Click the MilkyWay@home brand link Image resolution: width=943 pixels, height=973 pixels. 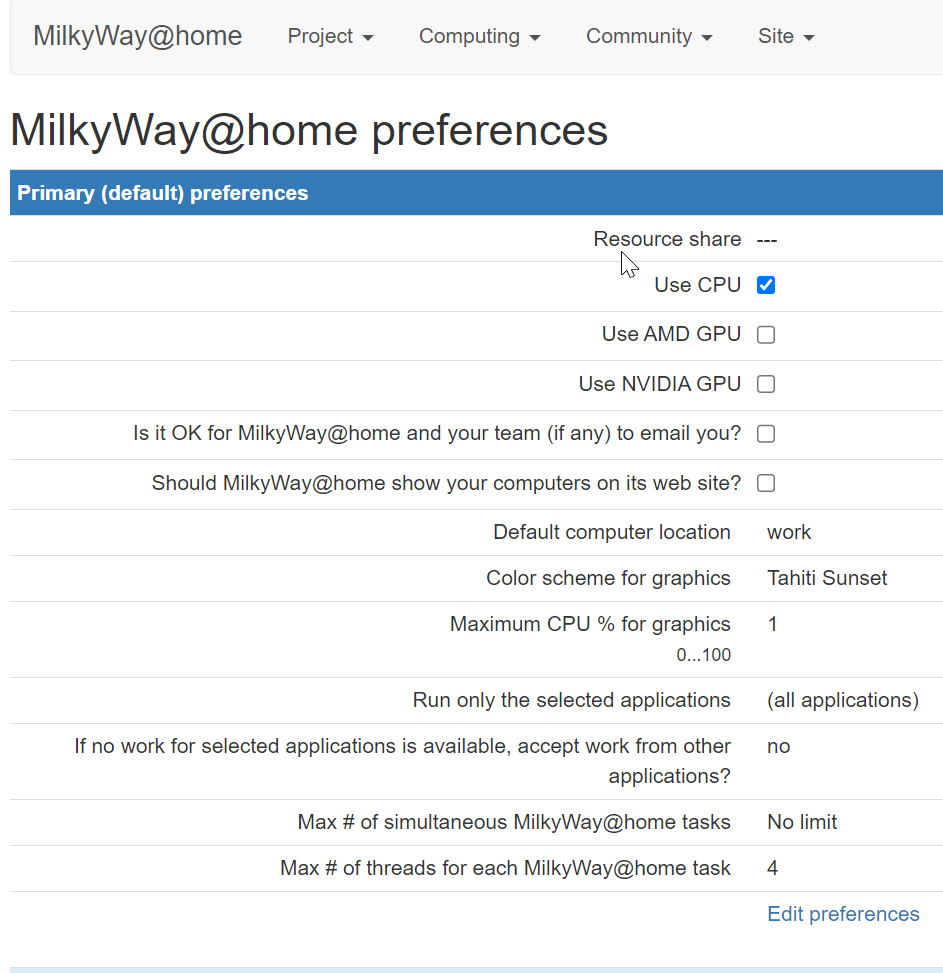pos(138,36)
